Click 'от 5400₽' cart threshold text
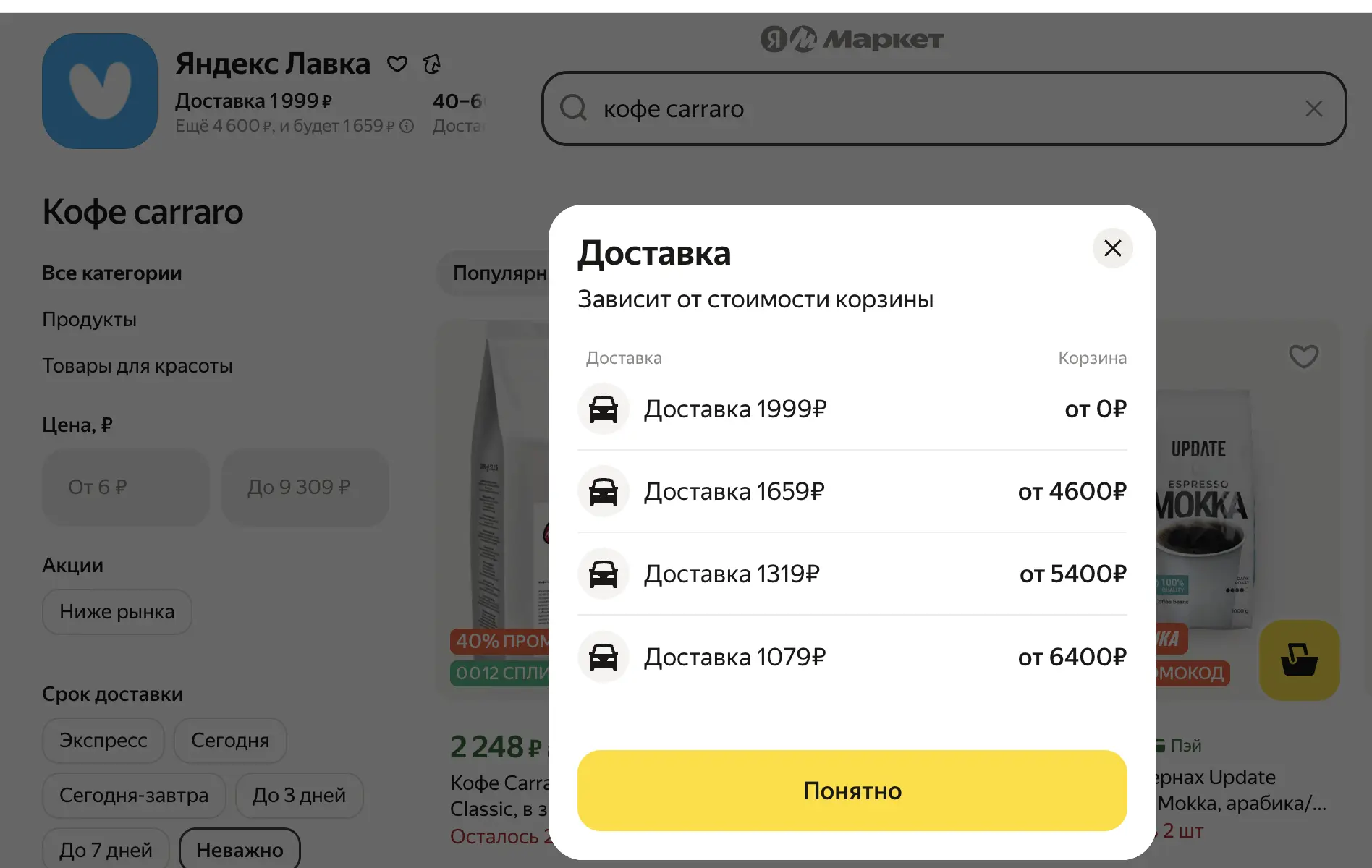The image size is (1372, 868). (1072, 574)
